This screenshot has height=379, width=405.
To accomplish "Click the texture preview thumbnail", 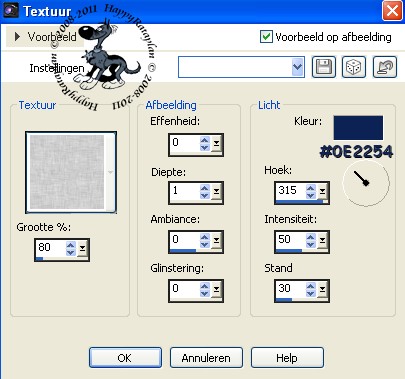I will 67,172.
